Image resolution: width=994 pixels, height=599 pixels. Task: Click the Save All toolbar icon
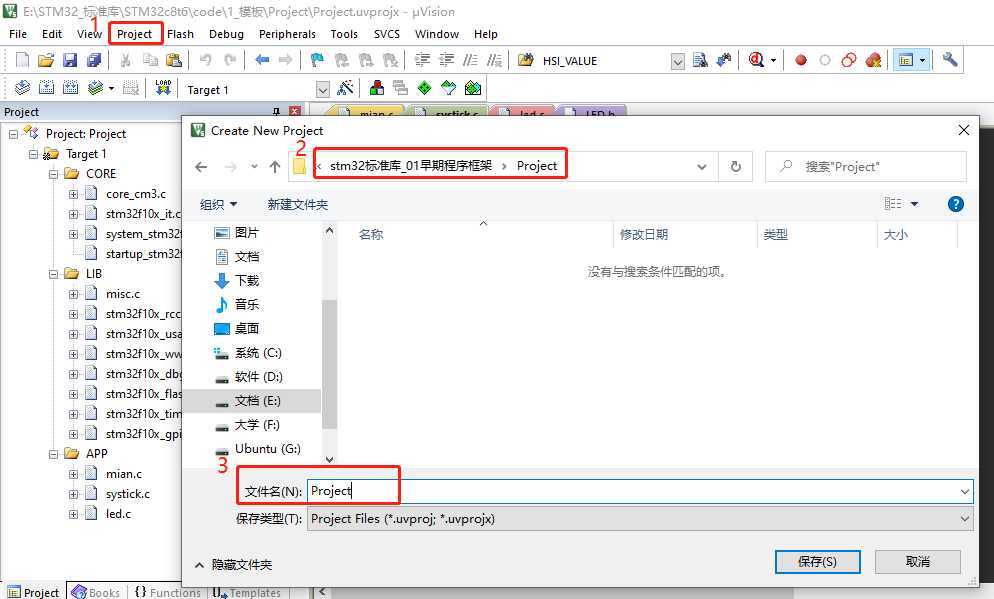[94, 60]
